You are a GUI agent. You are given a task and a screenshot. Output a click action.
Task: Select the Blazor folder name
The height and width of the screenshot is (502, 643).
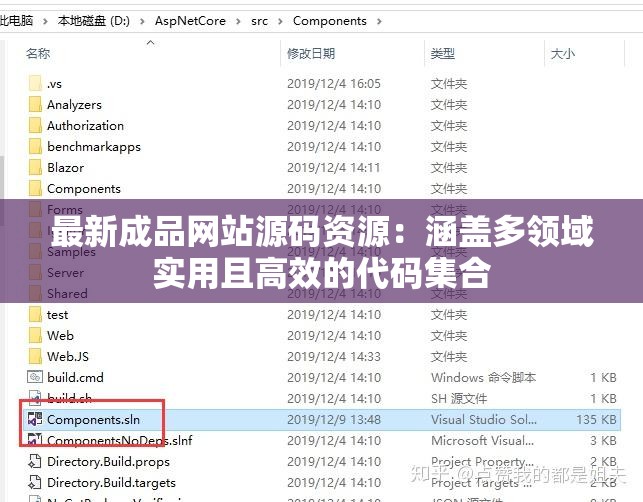click(66, 167)
